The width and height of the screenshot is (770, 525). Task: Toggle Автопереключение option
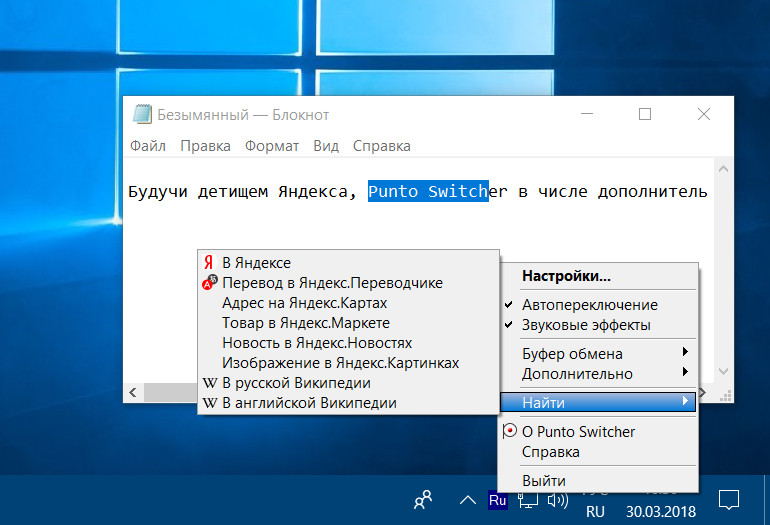click(598, 305)
